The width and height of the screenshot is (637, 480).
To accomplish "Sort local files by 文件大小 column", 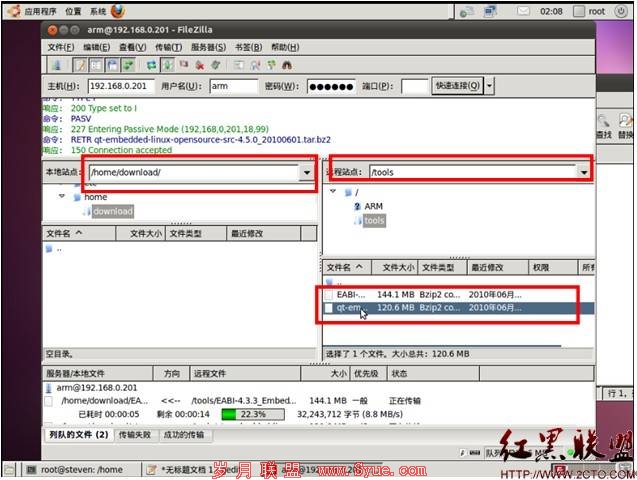I will (x=141, y=234).
